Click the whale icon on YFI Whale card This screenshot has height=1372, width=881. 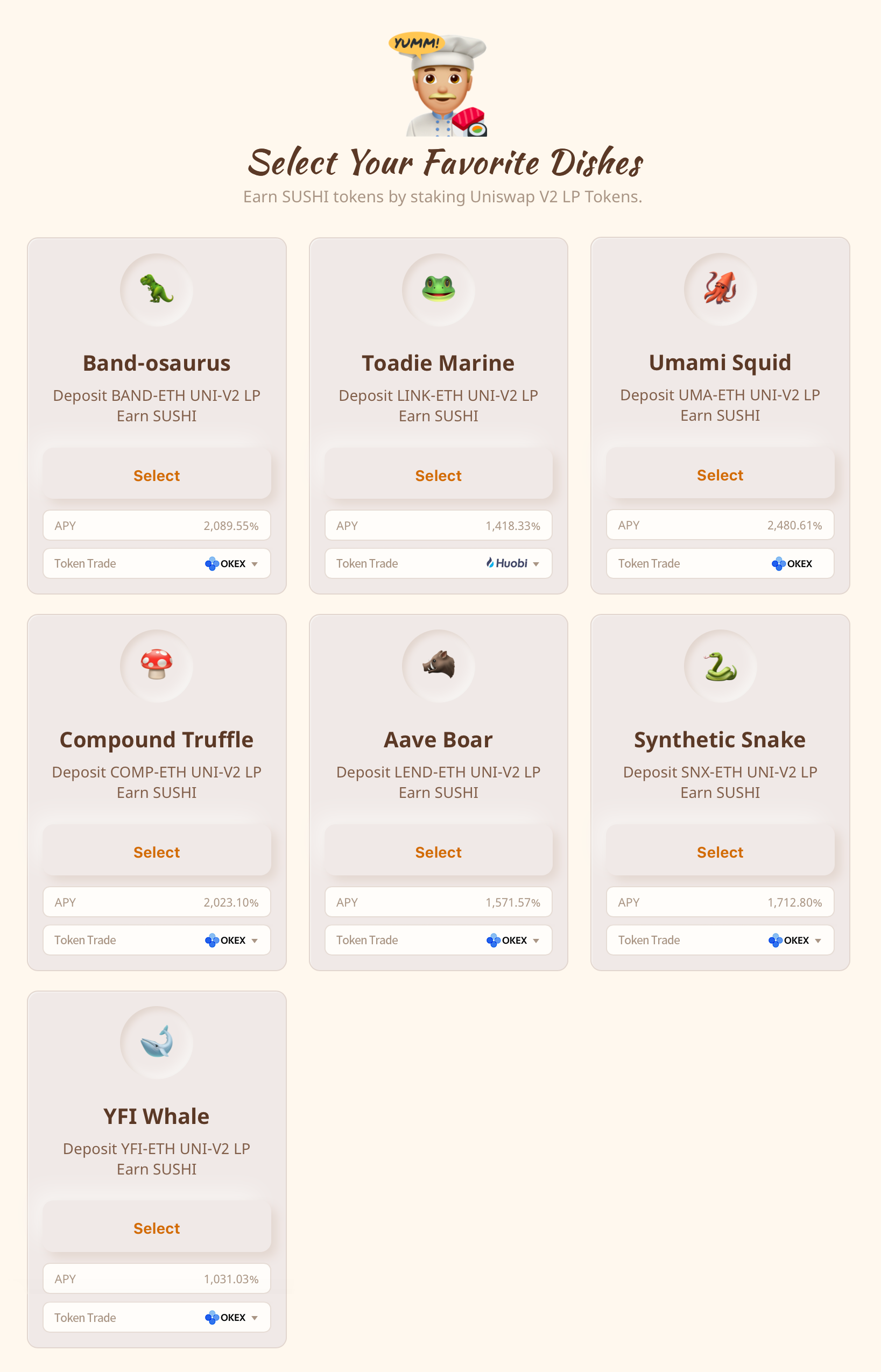click(x=156, y=1042)
